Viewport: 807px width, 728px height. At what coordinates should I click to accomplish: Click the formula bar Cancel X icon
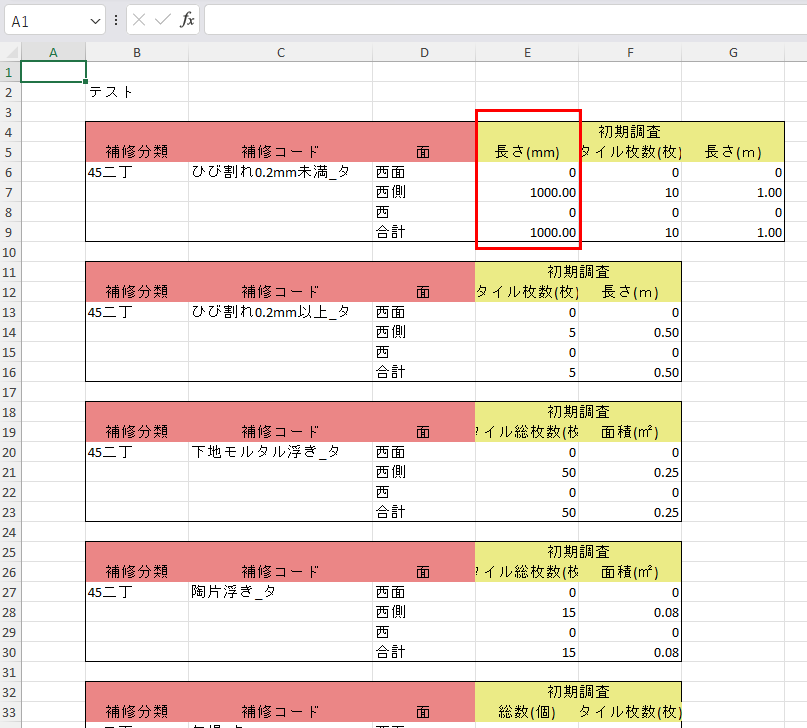(139, 20)
